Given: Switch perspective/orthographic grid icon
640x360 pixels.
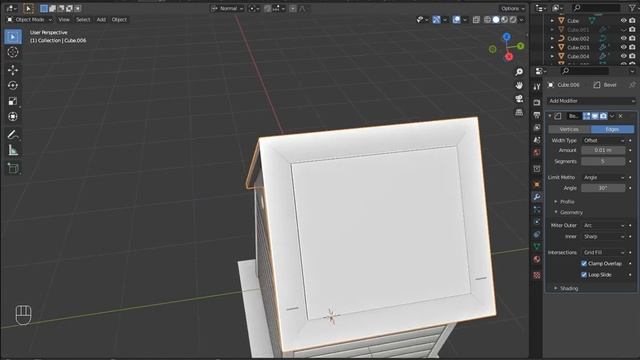Looking at the screenshot, I should point(519,112).
